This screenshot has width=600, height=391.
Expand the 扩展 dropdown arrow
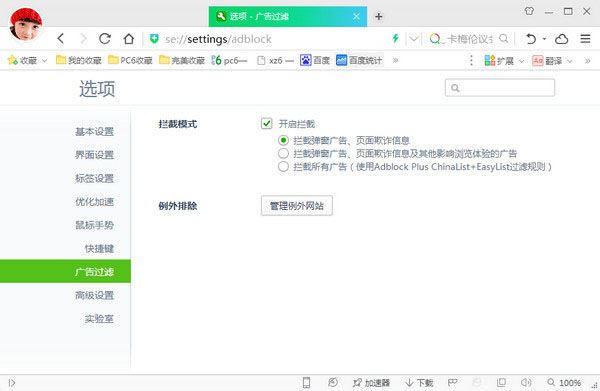521,61
